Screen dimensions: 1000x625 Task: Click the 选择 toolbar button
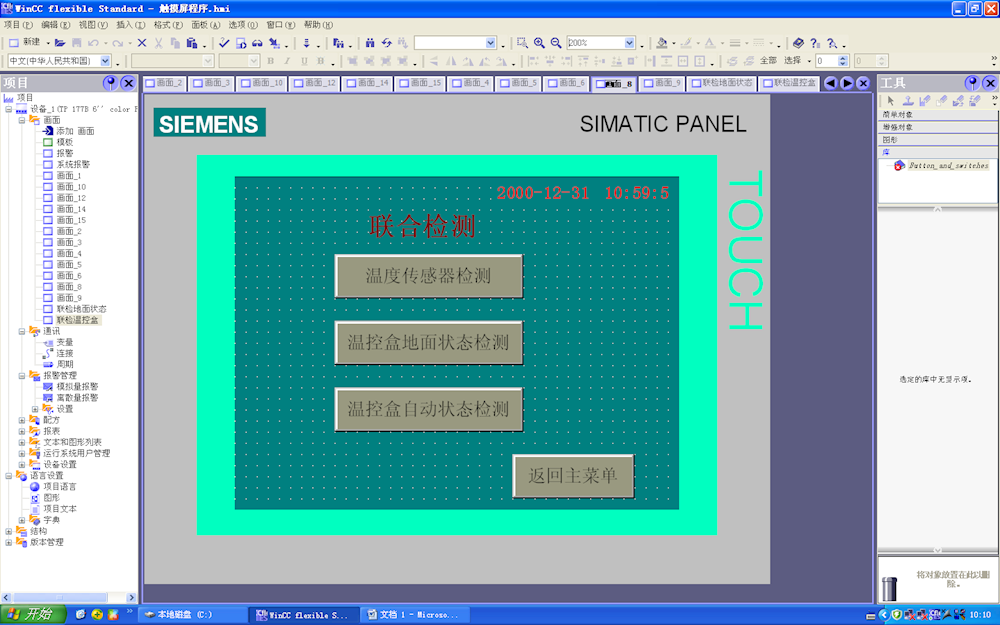point(793,61)
